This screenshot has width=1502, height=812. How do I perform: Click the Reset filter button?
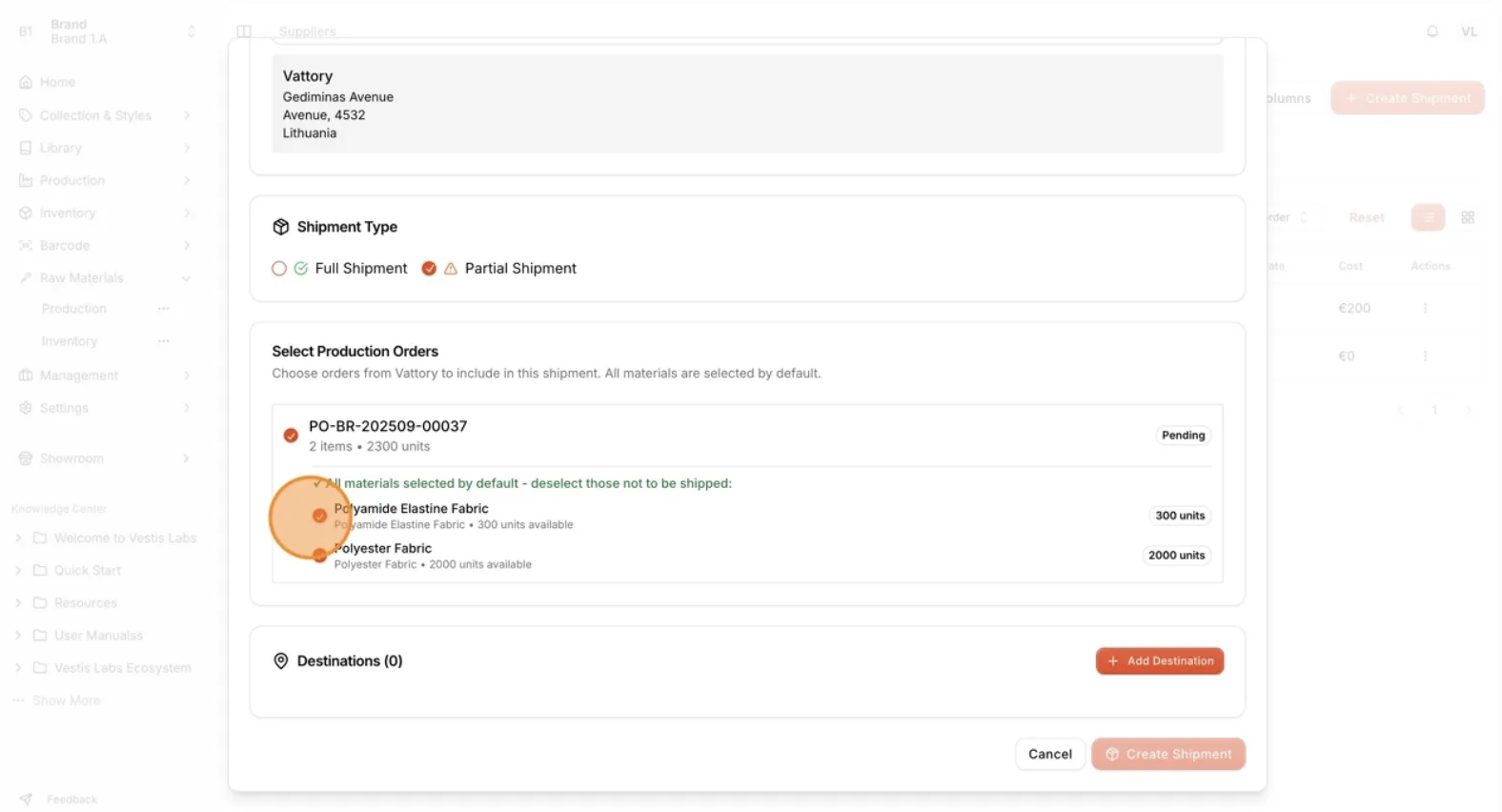[1366, 217]
